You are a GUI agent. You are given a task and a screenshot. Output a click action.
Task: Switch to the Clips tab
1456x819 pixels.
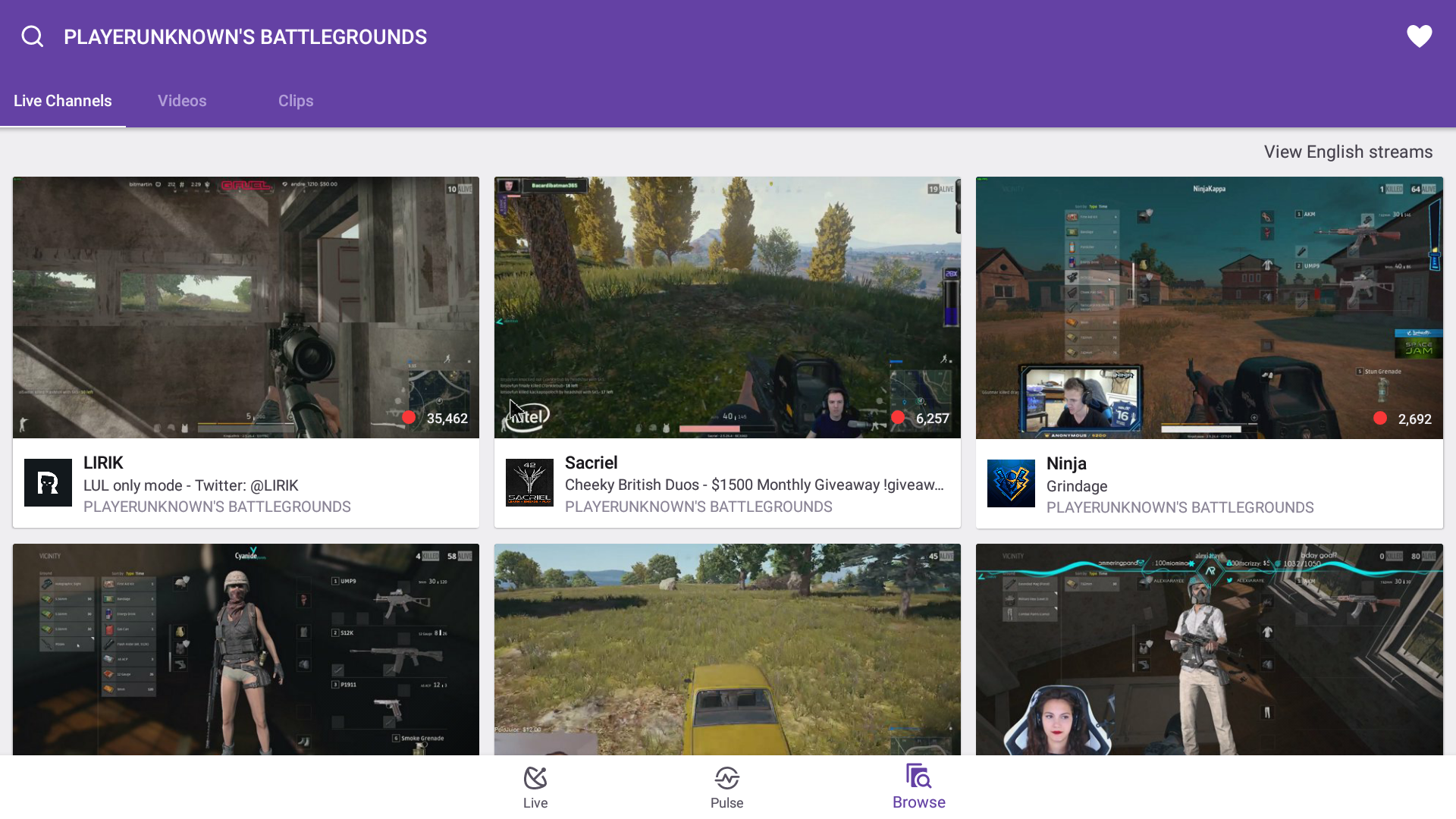[296, 101]
